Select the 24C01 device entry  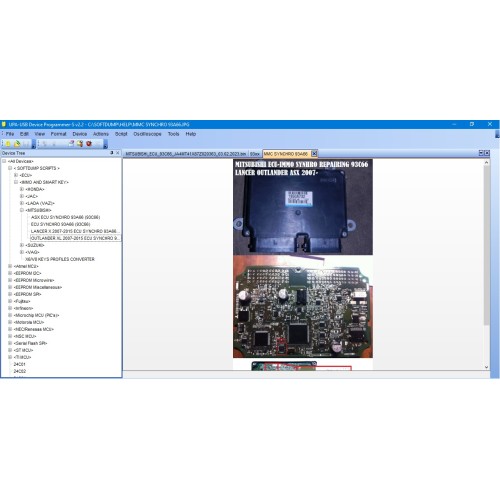click(19, 364)
